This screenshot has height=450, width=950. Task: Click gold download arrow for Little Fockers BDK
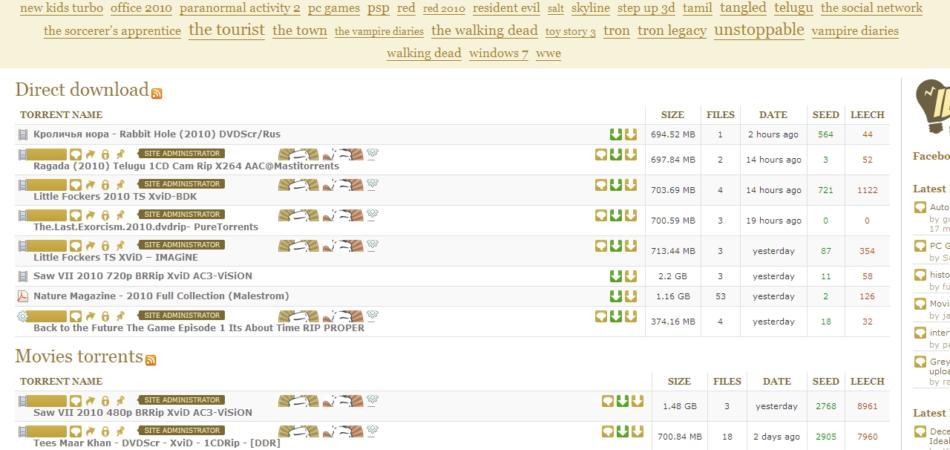(x=631, y=185)
